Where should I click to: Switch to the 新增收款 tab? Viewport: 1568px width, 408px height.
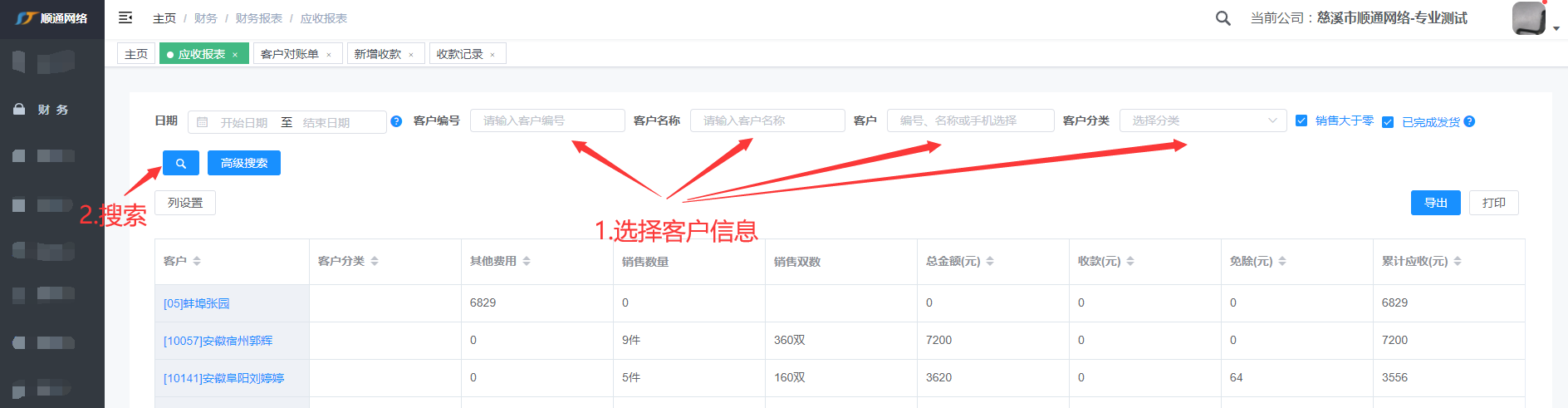(377, 54)
